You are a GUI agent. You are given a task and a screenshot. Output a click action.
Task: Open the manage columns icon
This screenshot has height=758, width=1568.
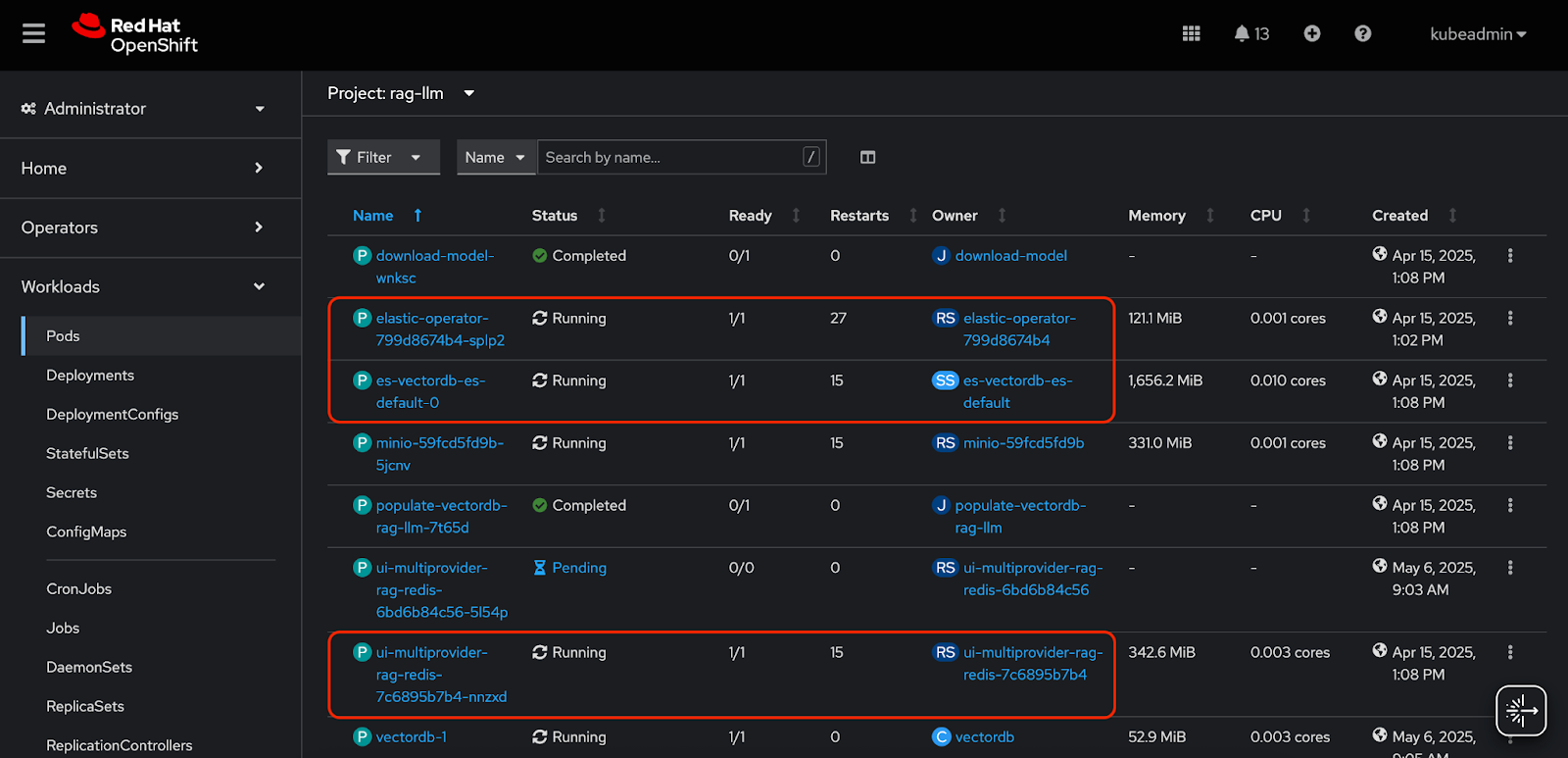pyautogui.click(x=867, y=158)
